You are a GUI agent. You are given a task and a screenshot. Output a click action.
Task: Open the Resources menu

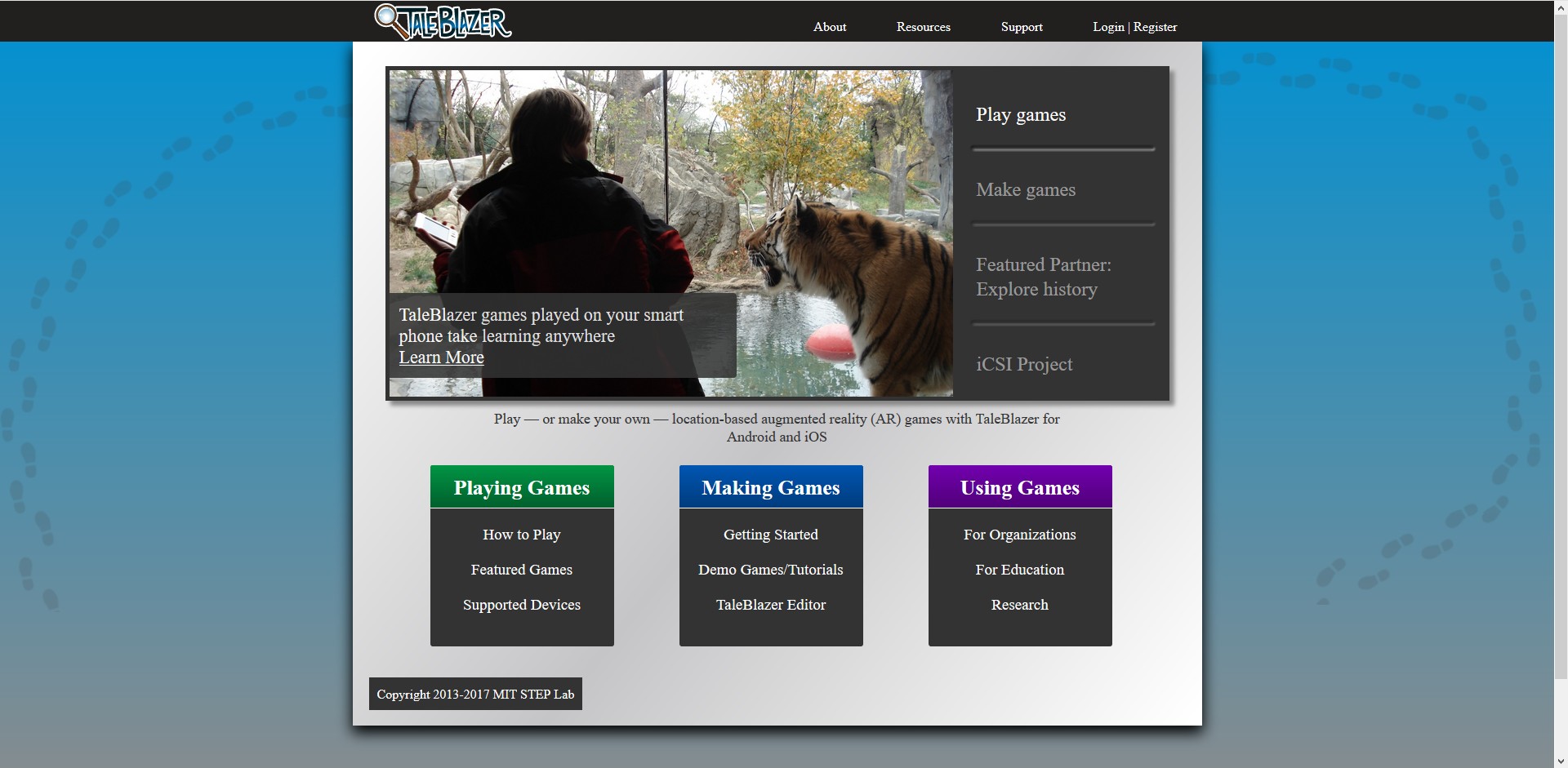click(924, 27)
